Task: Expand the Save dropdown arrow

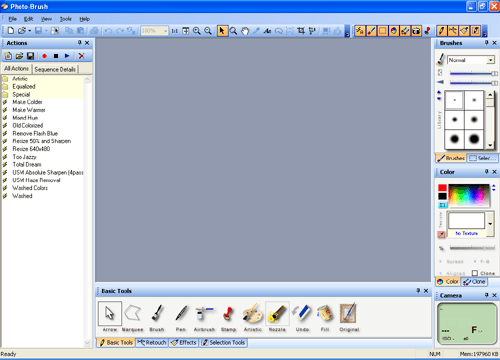Action: (x=46, y=31)
